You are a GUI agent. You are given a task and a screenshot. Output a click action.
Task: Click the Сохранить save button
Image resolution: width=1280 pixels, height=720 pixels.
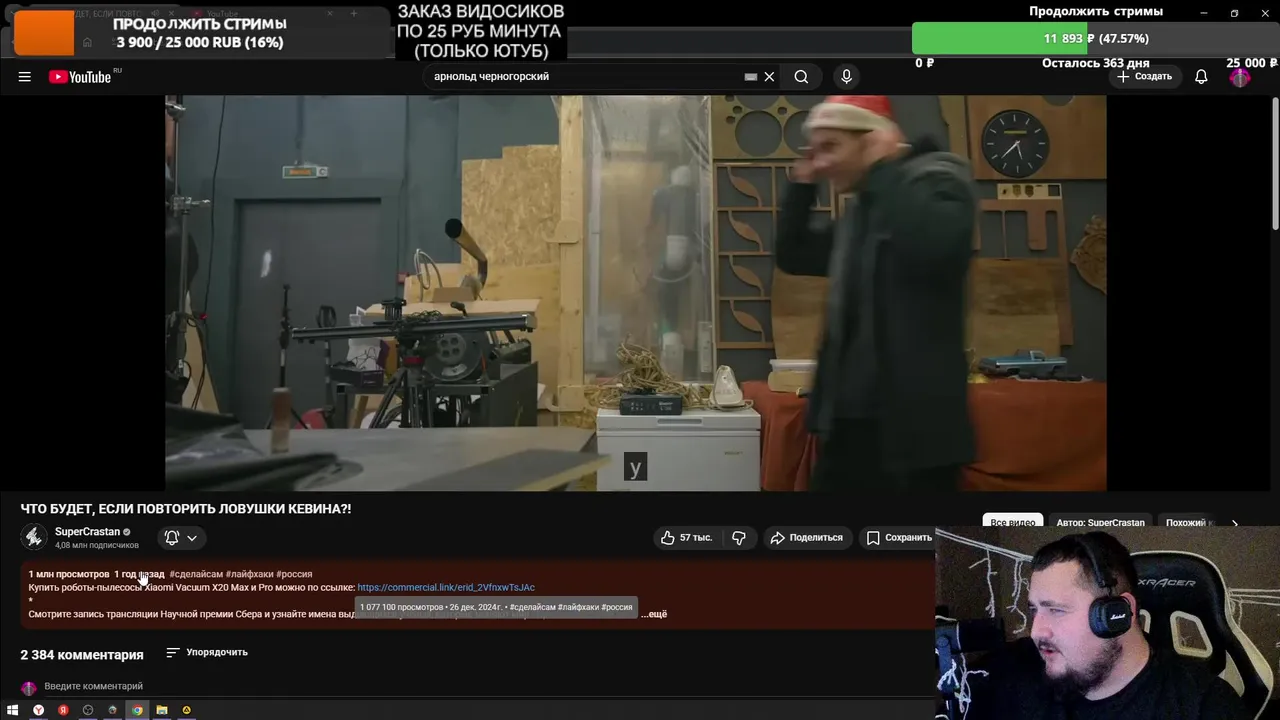pyautogui.click(x=898, y=538)
